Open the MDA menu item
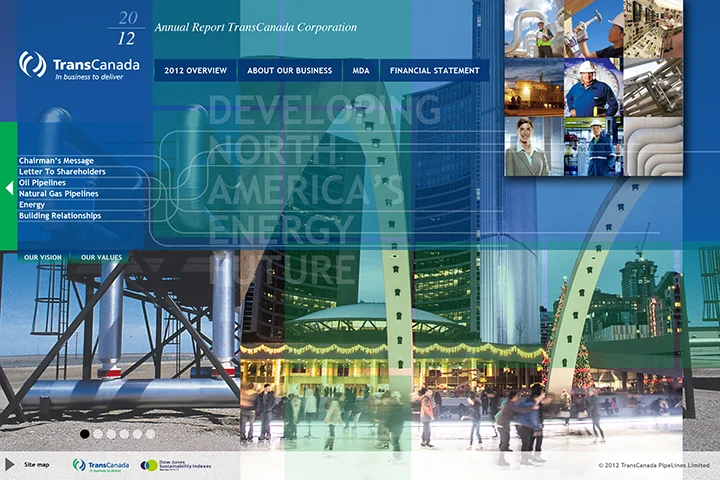This screenshot has height=480, width=720. (x=361, y=70)
